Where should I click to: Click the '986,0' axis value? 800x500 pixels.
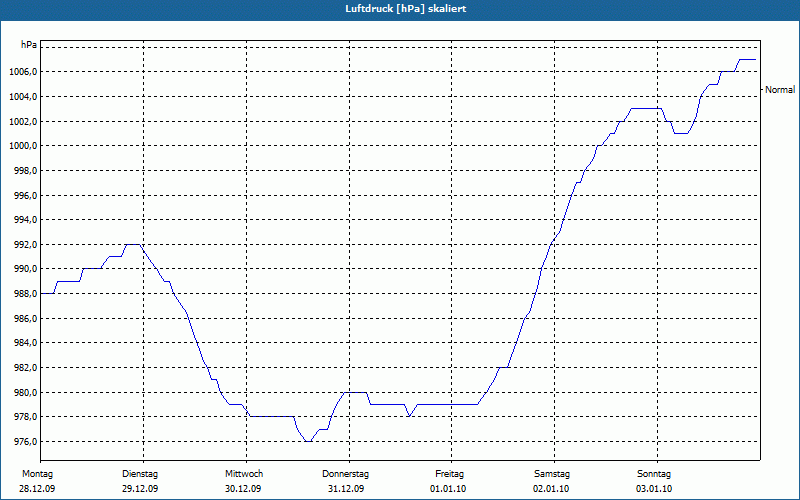[x=25, y=318]
